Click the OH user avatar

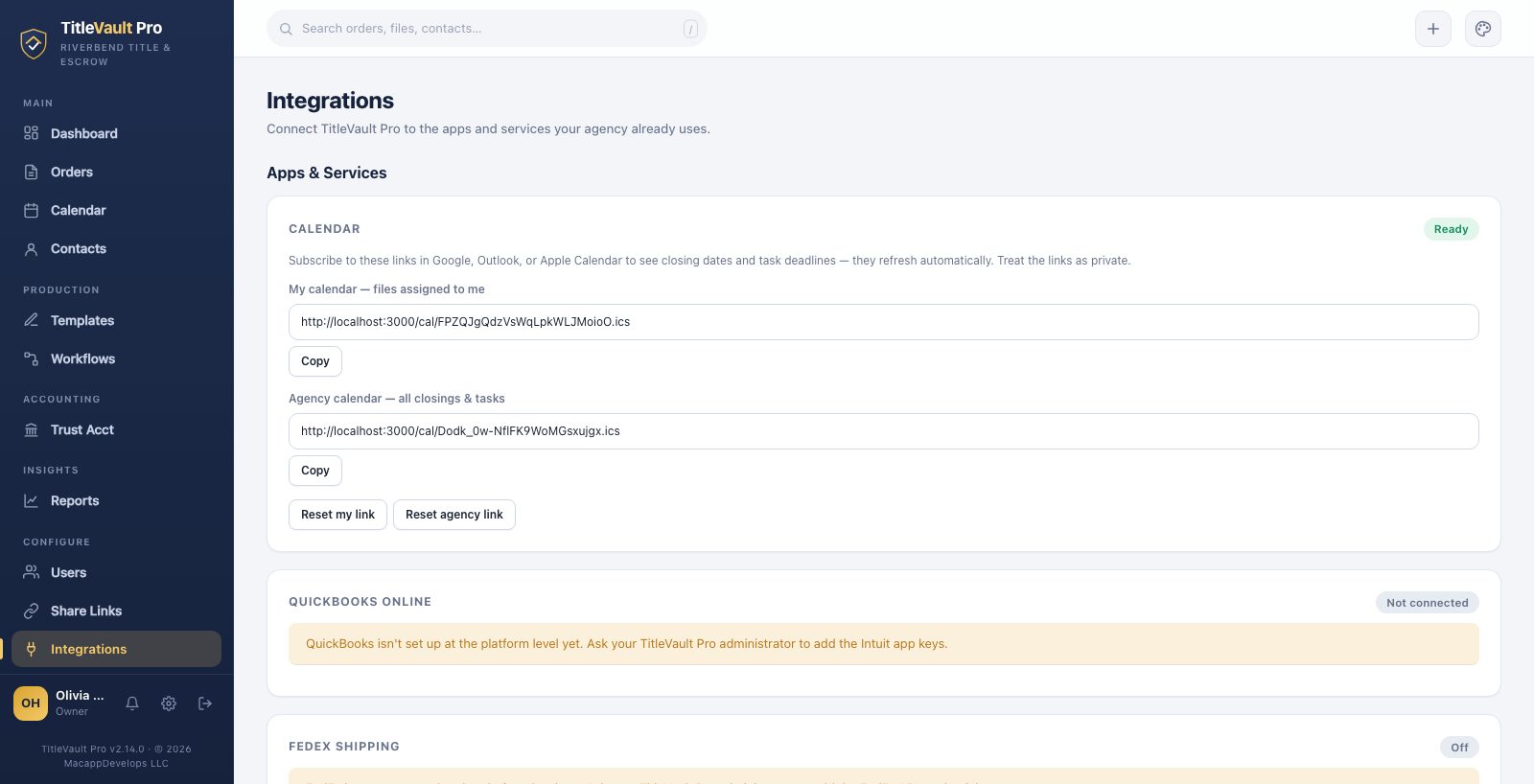(x=31, y=703)
